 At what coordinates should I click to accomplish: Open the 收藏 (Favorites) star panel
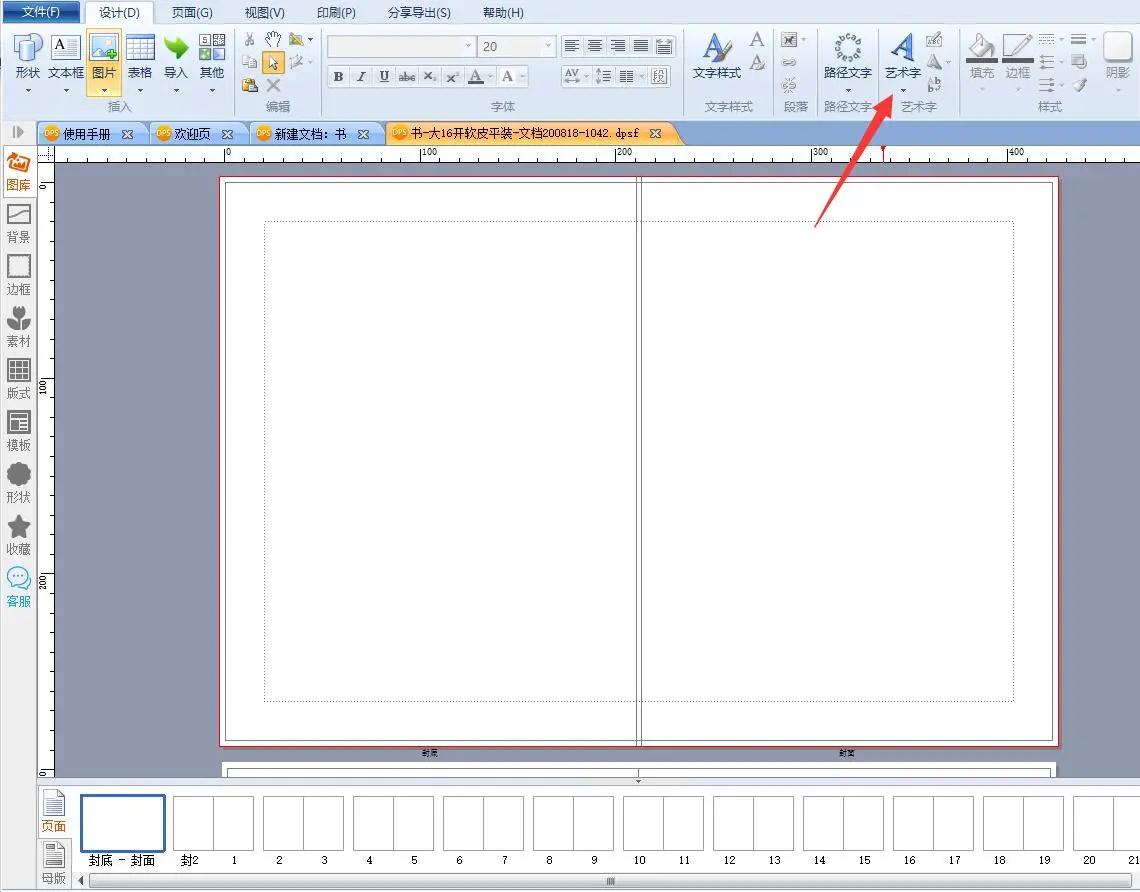tap(18, 536)
